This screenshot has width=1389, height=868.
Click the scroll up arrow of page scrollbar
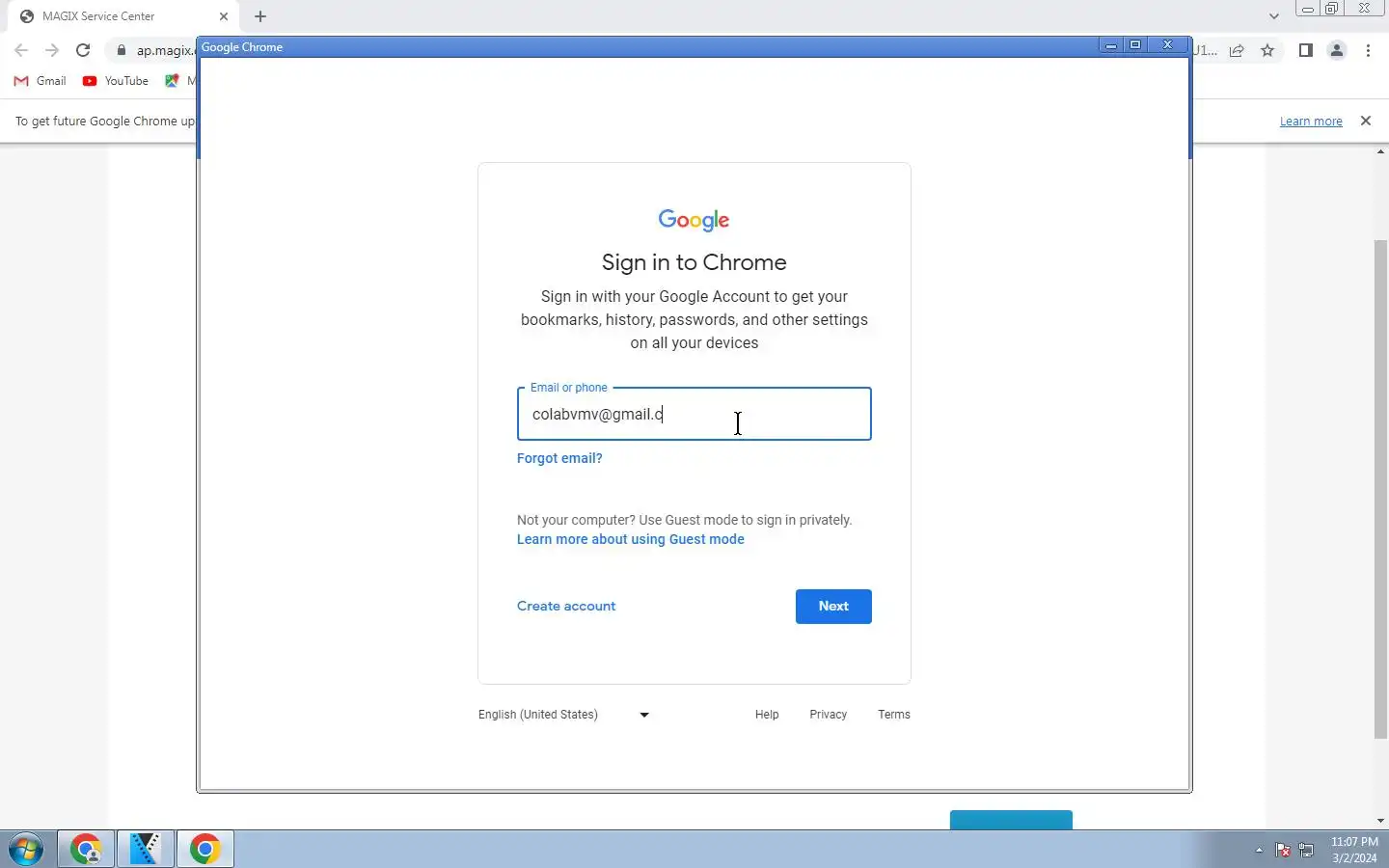point(1381,151)
